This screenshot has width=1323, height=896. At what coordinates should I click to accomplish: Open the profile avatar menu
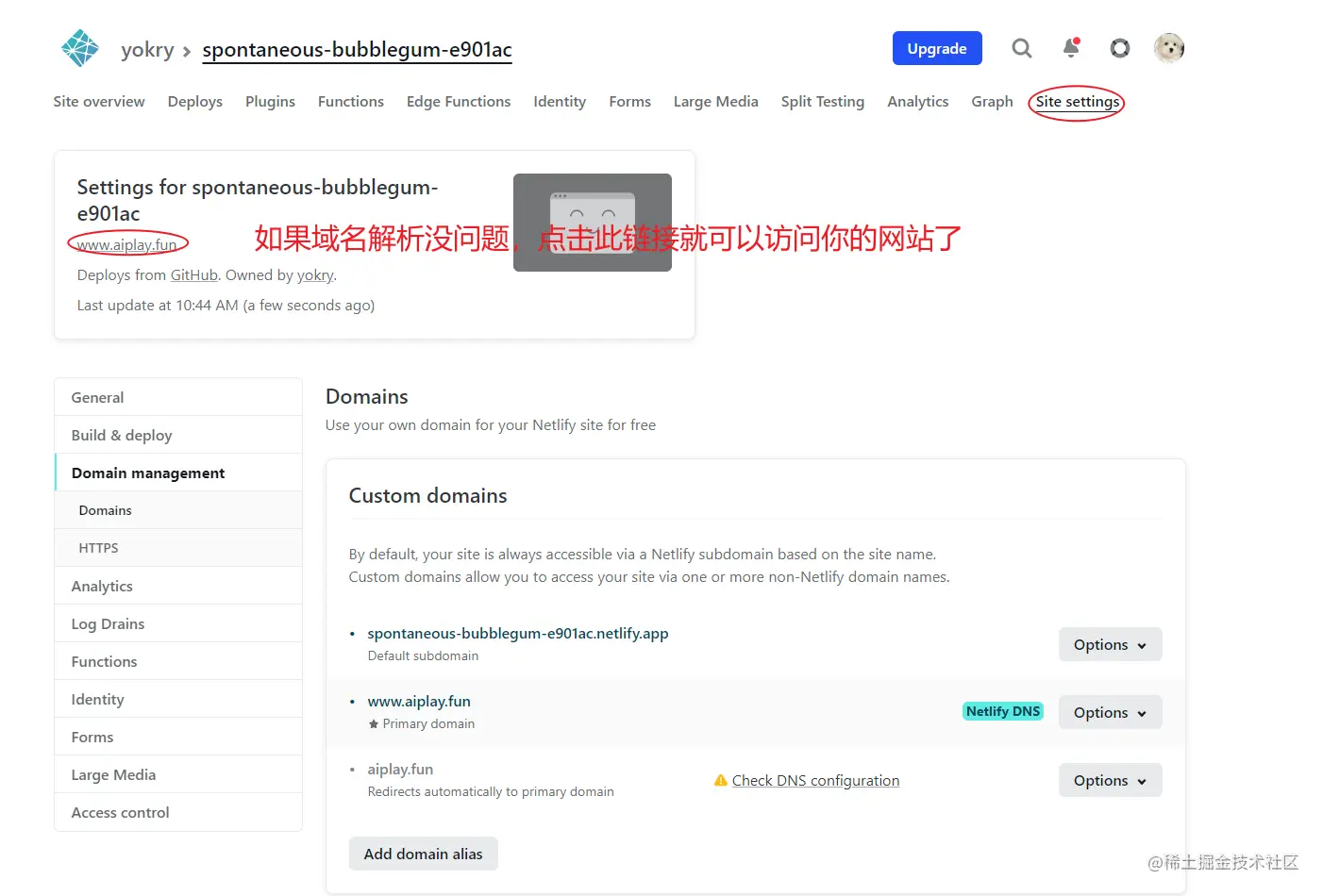[x=1168, y=47]
